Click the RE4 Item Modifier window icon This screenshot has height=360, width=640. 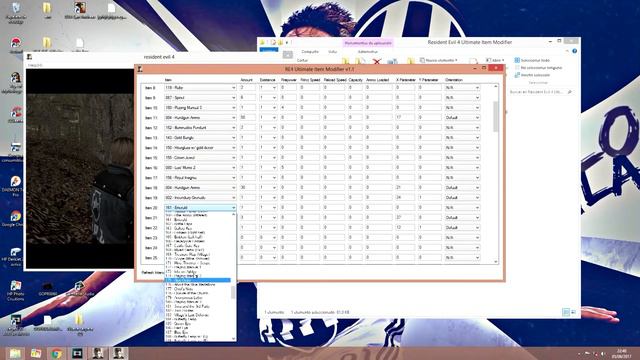click(x=140, y=69)
